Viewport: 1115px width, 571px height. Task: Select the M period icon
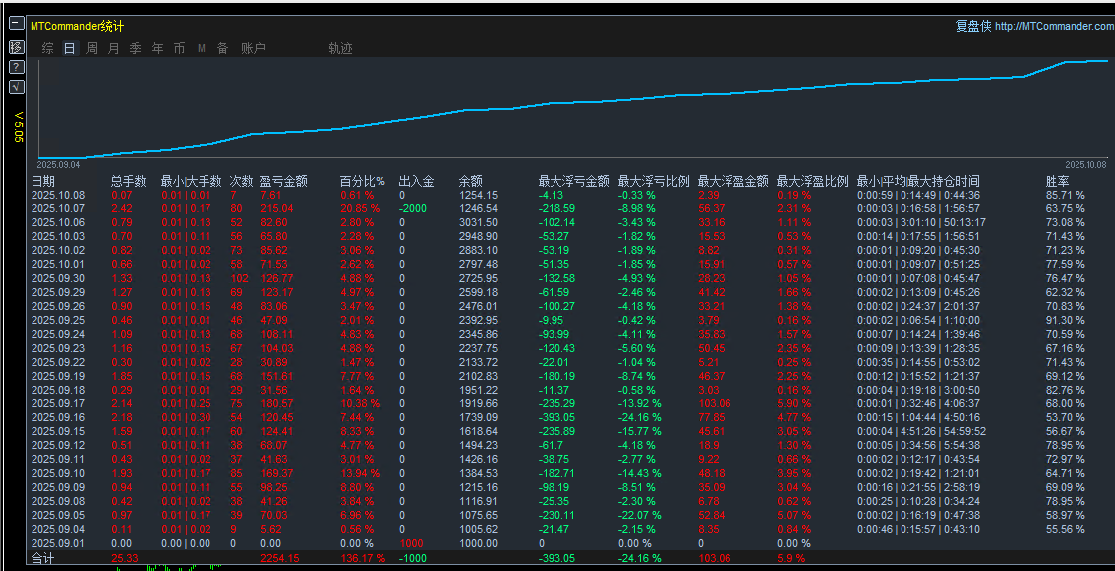click(x=201, y=48)
